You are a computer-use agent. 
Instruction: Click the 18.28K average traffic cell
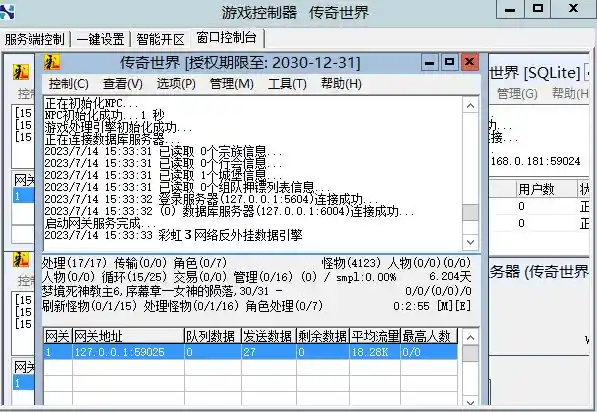coord(375,352)
